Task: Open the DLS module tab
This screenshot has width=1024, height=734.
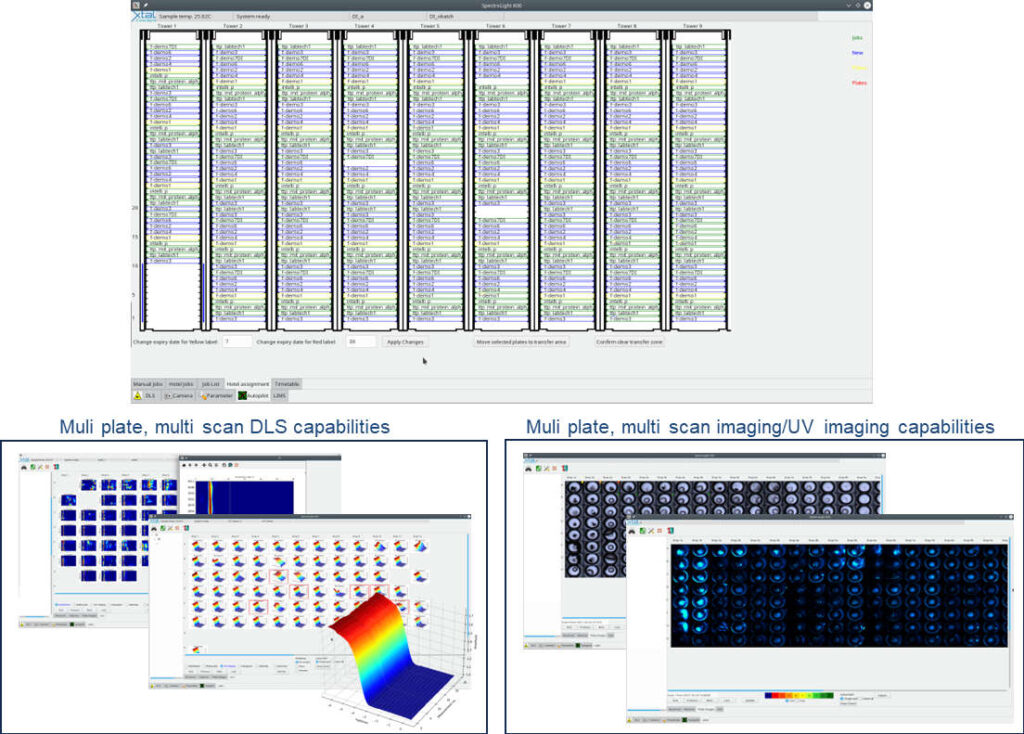Action: (x=145, y=396)
